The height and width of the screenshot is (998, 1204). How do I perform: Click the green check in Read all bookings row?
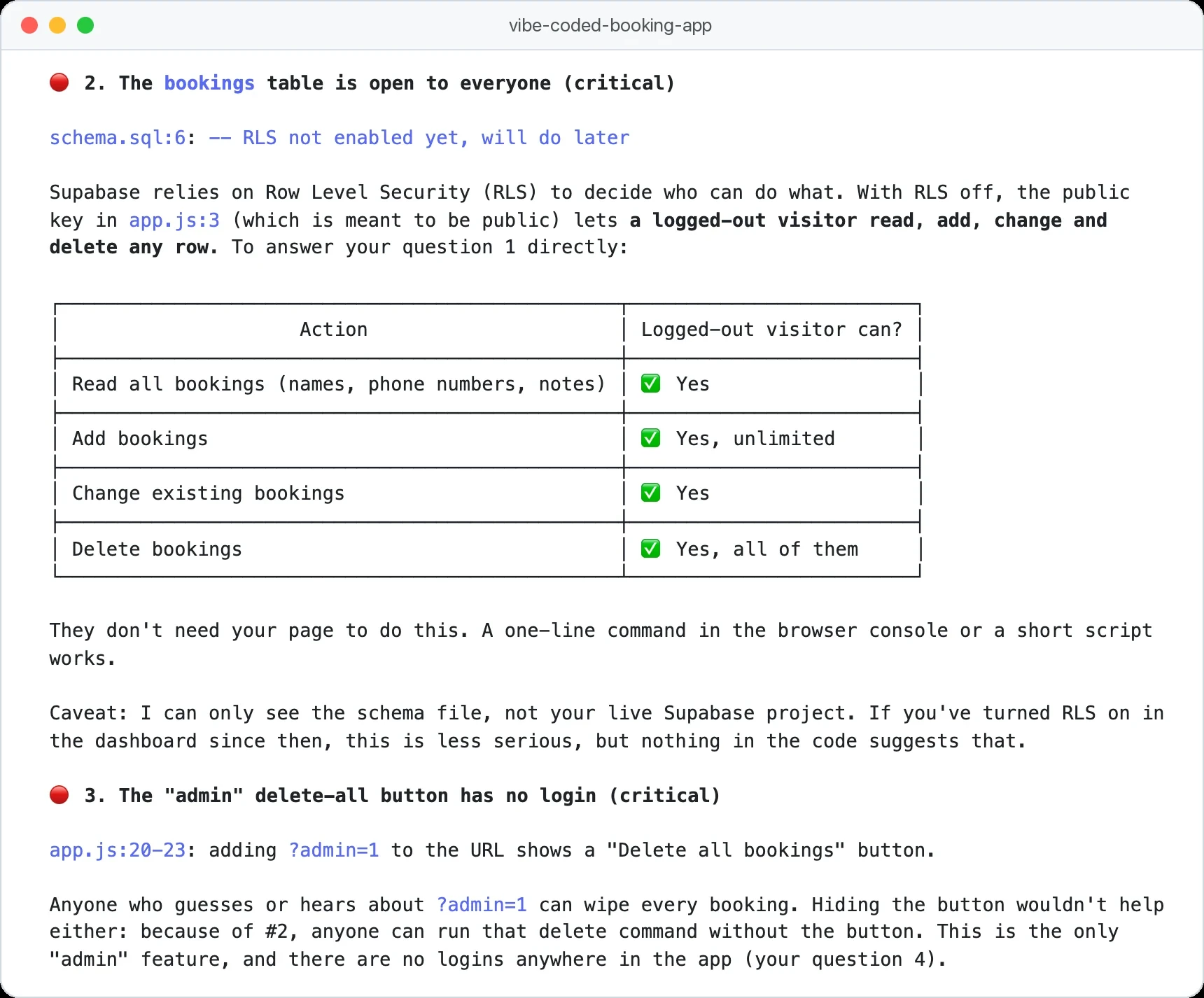[650, 384]
